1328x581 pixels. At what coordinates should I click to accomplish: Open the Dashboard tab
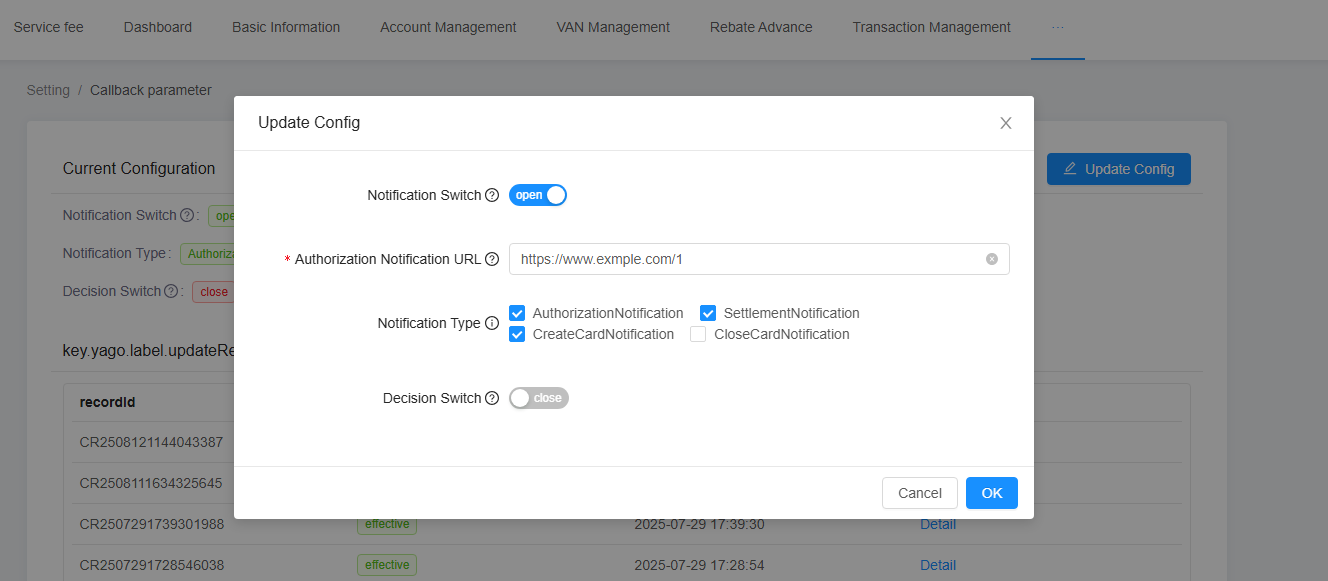pos(158,27)
